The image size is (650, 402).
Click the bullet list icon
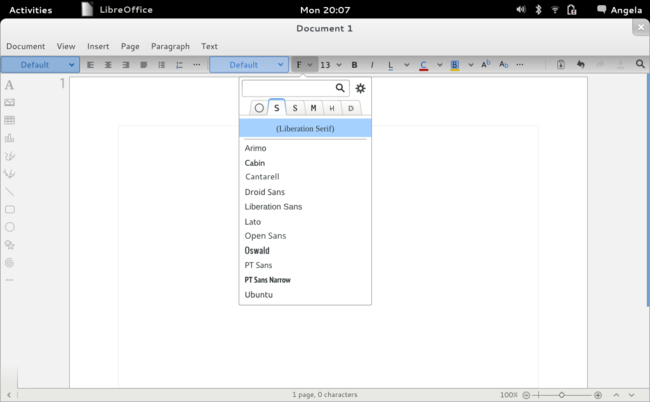tap(162, 65)
